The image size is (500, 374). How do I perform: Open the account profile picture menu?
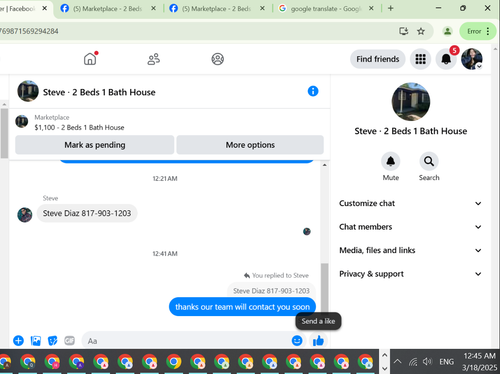click(472, 59)
